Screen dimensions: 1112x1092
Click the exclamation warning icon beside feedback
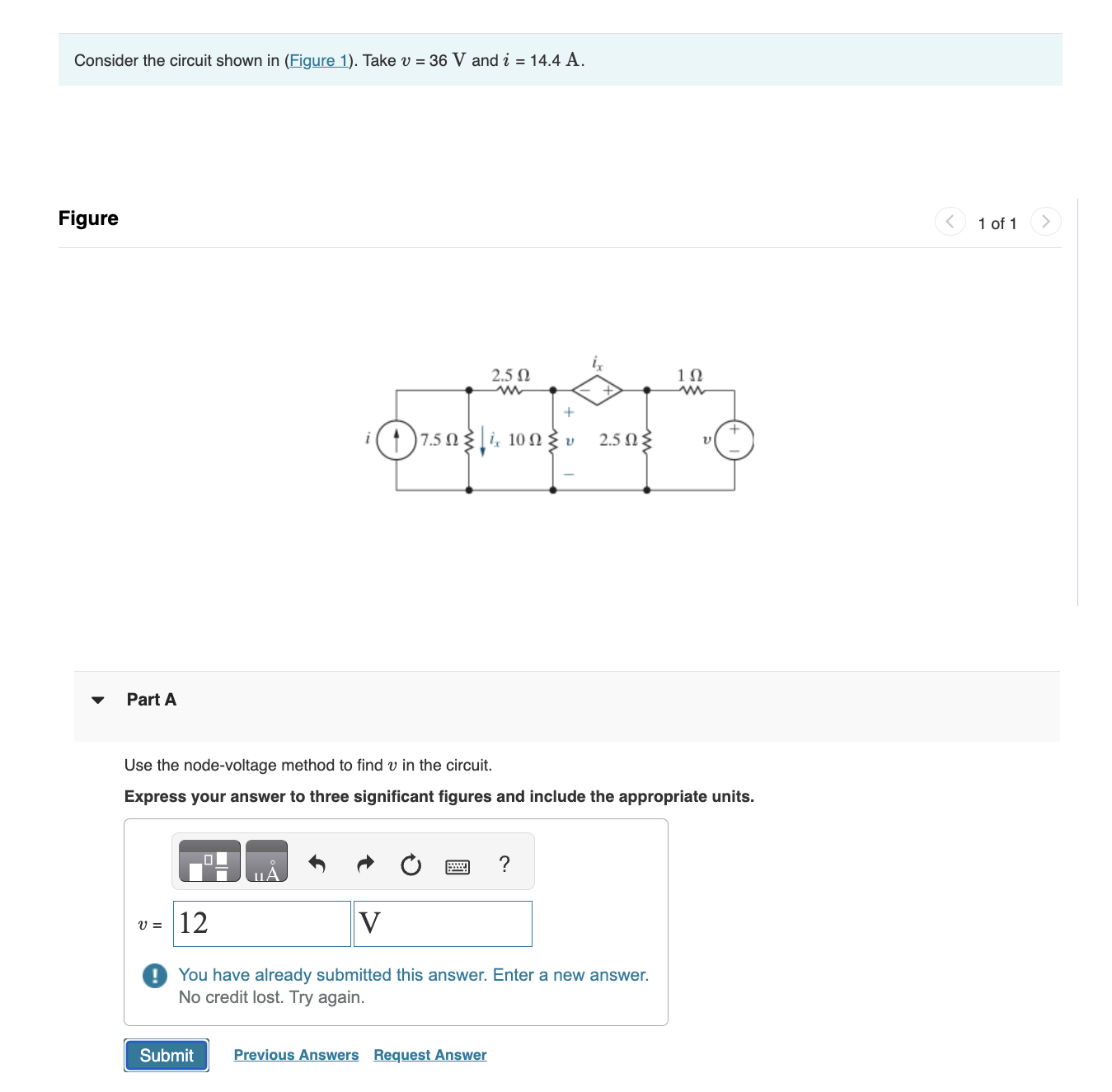(x=153, y=976)
